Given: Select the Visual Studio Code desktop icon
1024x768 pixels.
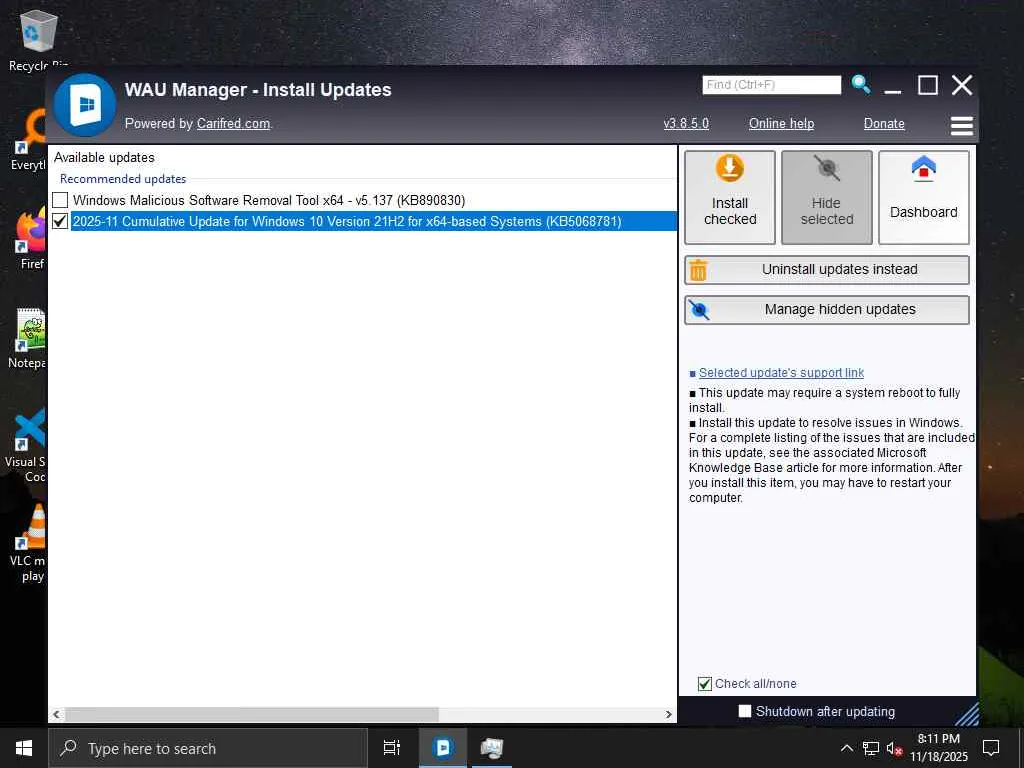Looking at the screenshot, I should coord(26,444).
